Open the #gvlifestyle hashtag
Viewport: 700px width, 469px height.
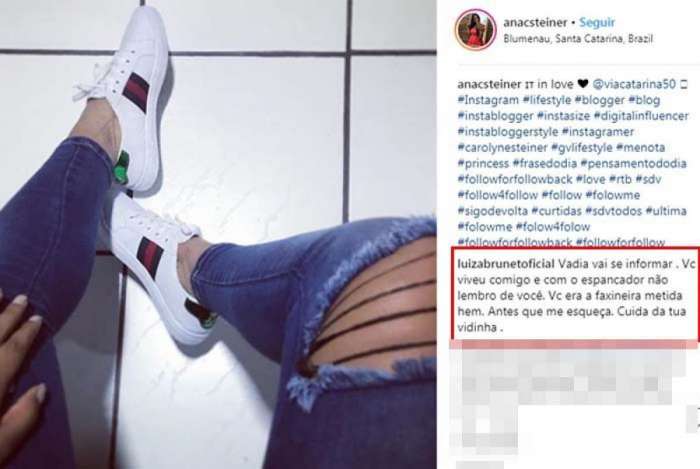pos(582,148)
